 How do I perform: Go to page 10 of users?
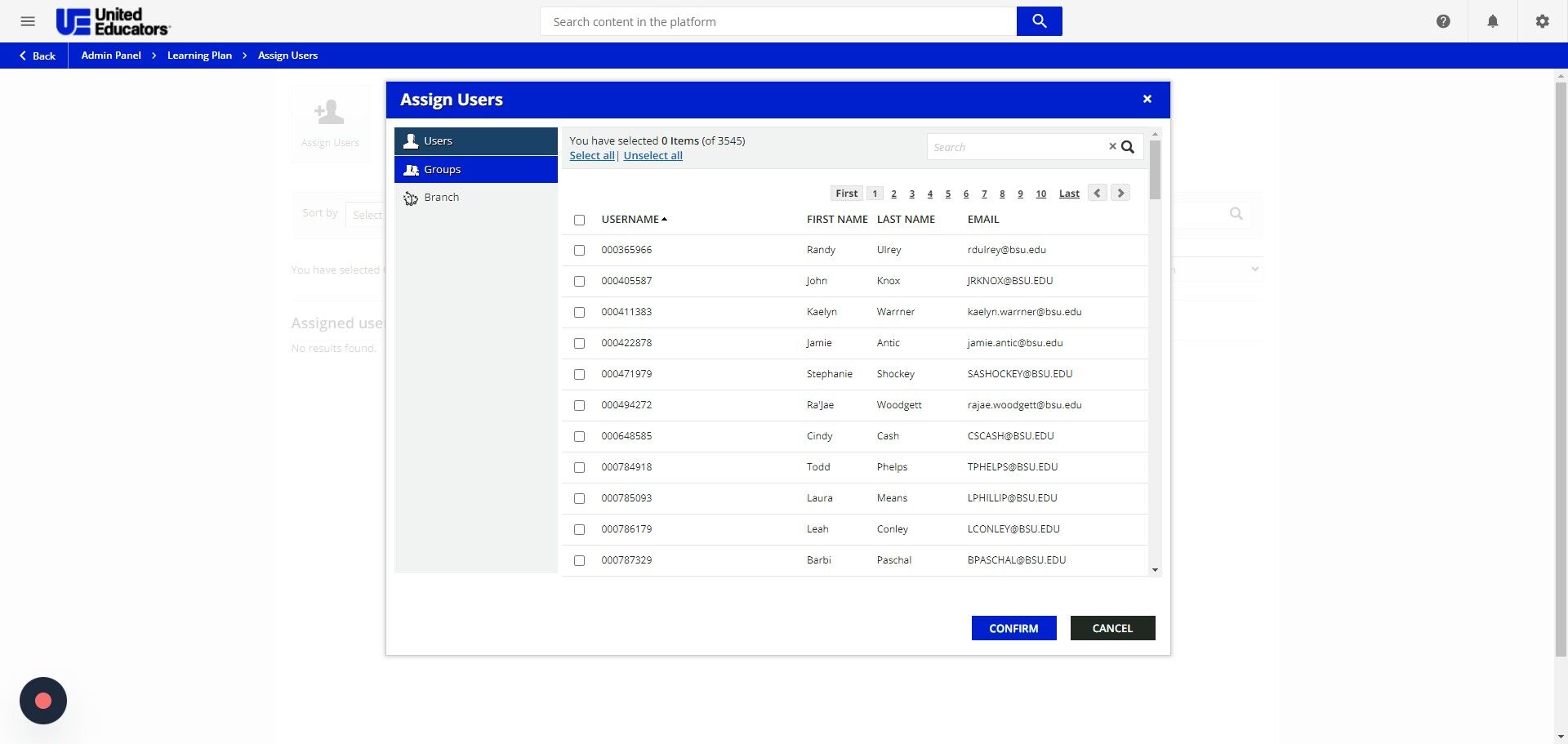(1040, 194)
